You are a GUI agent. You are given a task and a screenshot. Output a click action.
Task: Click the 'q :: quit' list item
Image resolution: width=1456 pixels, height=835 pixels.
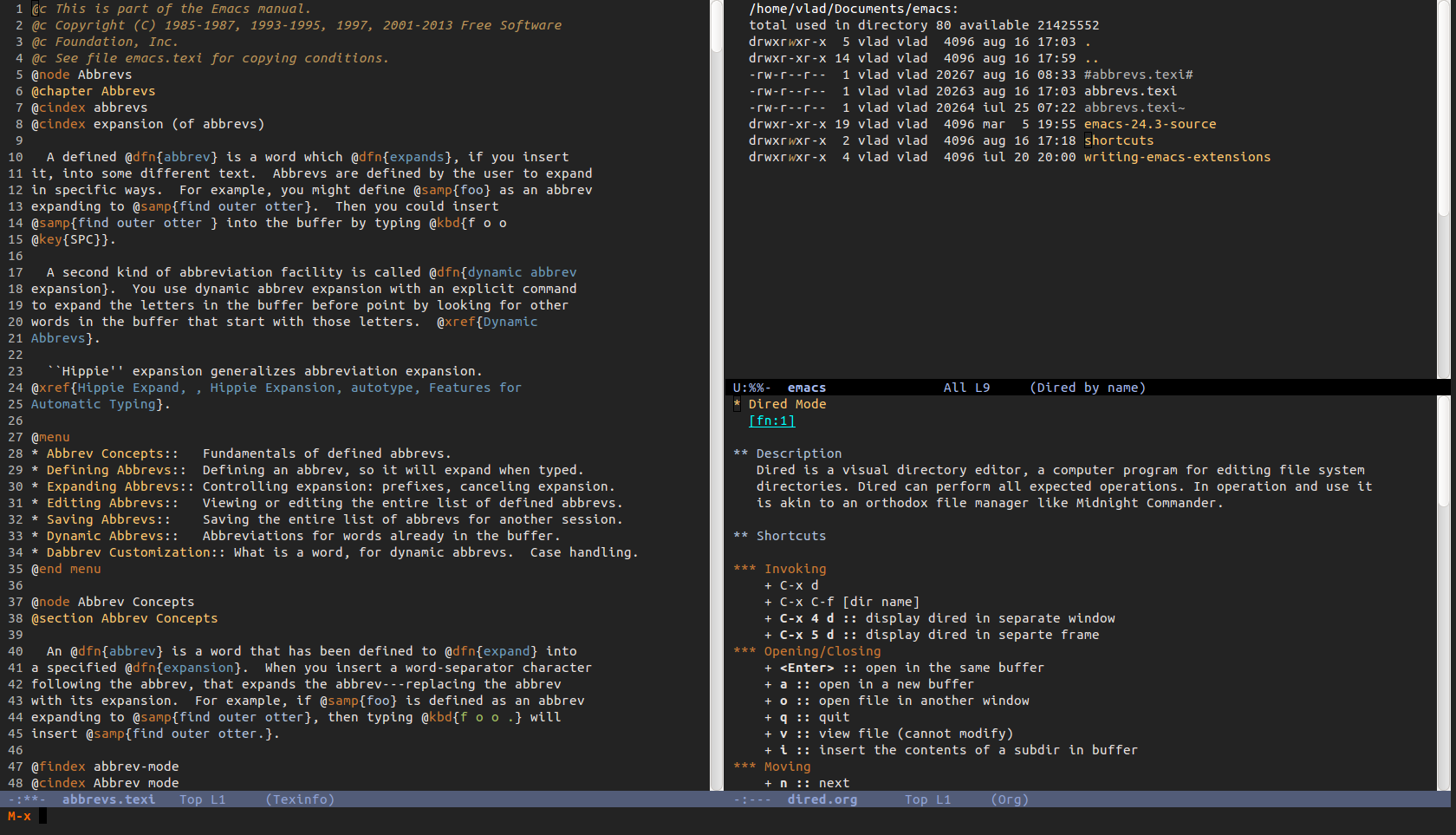point(807,717)
